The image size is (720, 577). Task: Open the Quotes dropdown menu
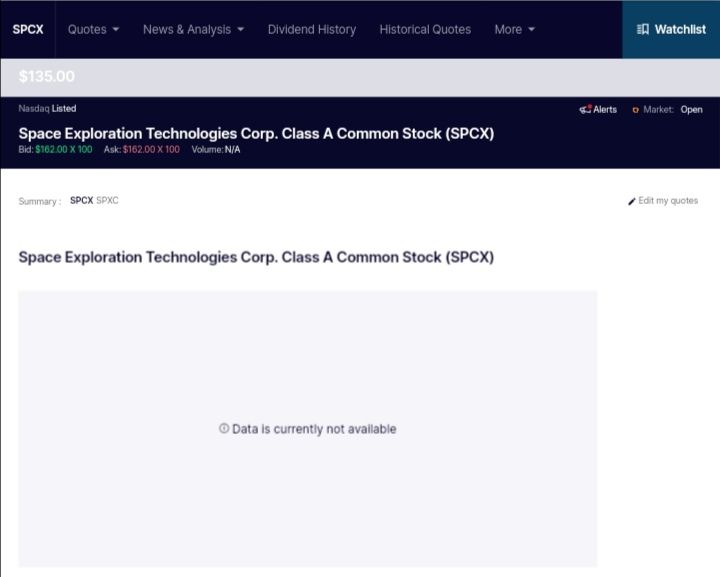pos(93,29)
